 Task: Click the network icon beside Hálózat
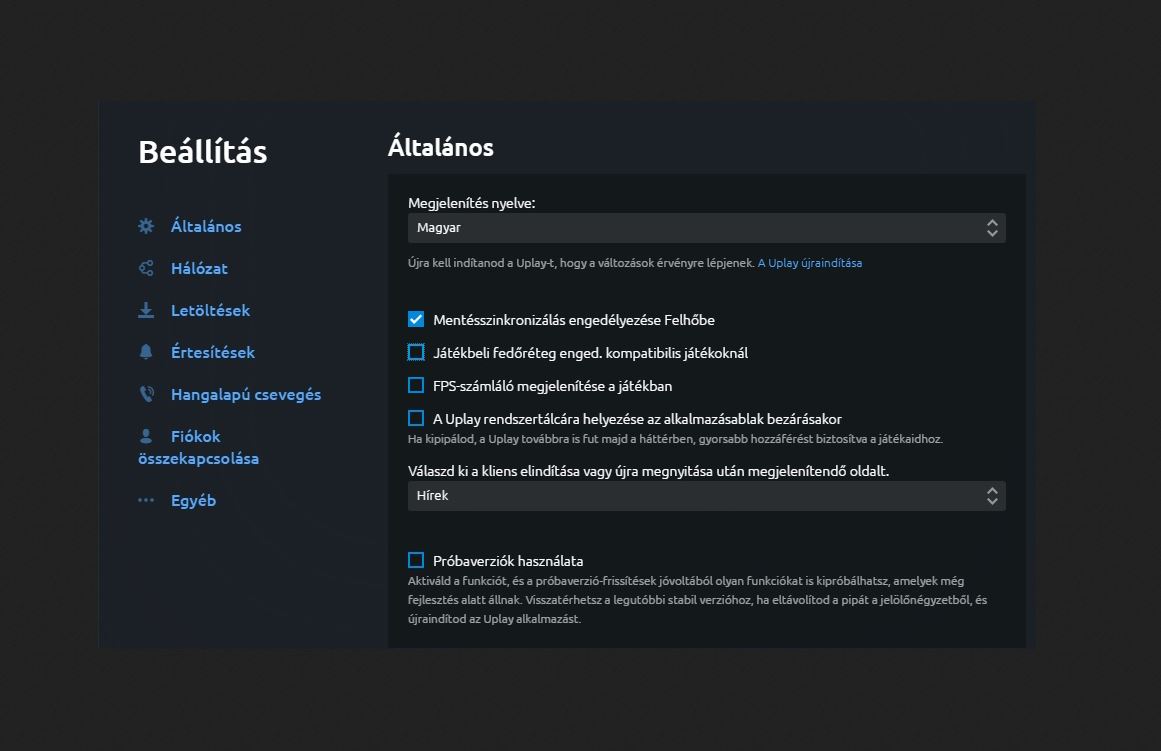pos(146,268)
